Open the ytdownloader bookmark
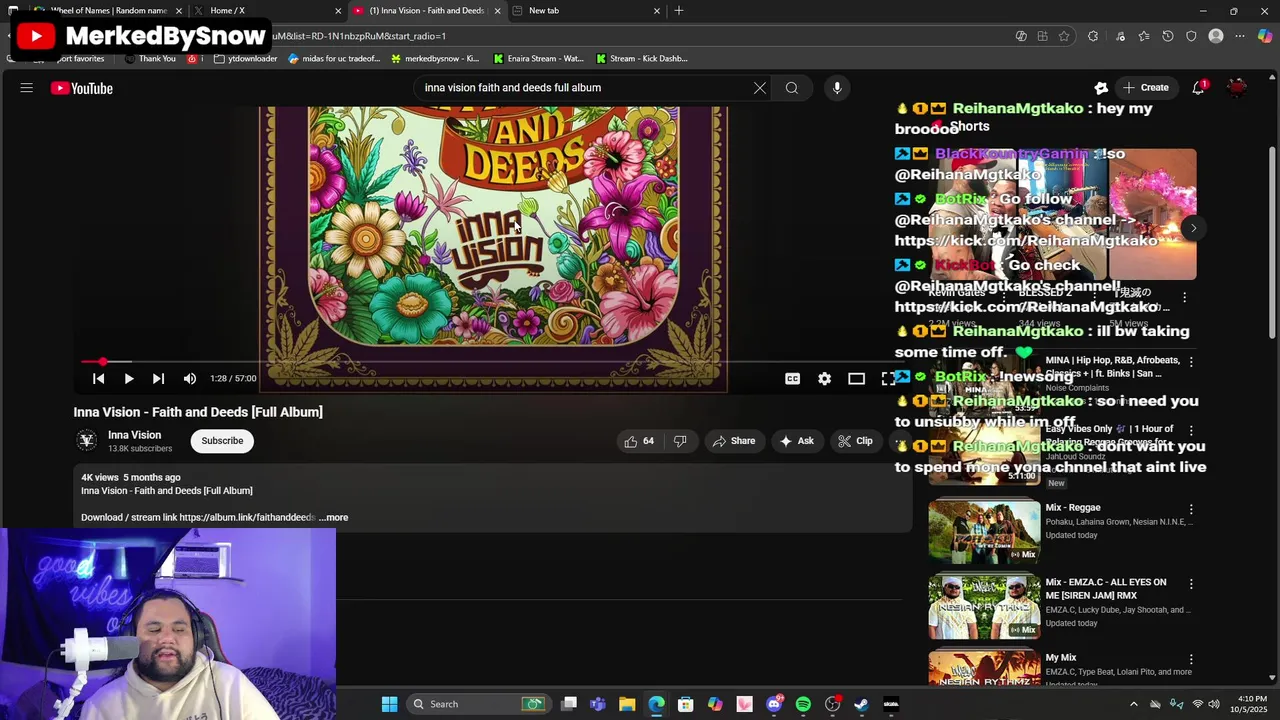The width and height of the screenshot is (1280, 720). [x=246, y=59]
